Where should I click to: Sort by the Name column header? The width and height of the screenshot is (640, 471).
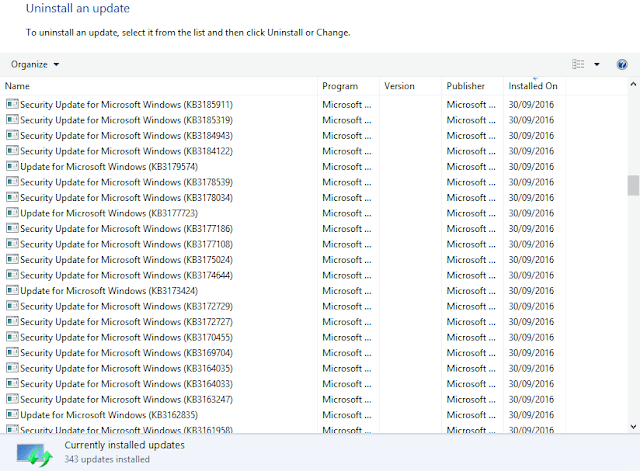(x=159, y=86)
